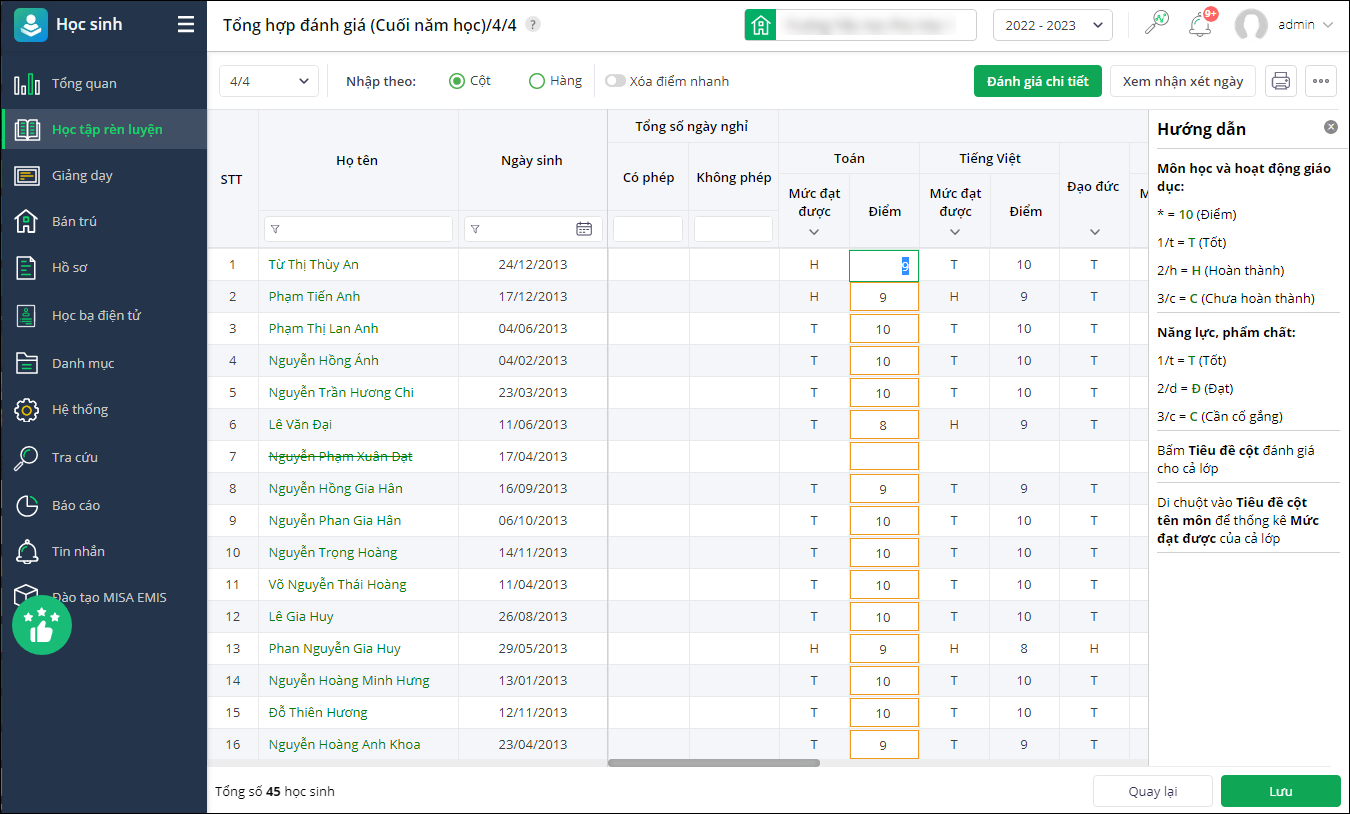The width and height of the screenshot is (1350, 814).
Task: Select the Hàng input mode radio button
Action: click(x=537, y=81)
